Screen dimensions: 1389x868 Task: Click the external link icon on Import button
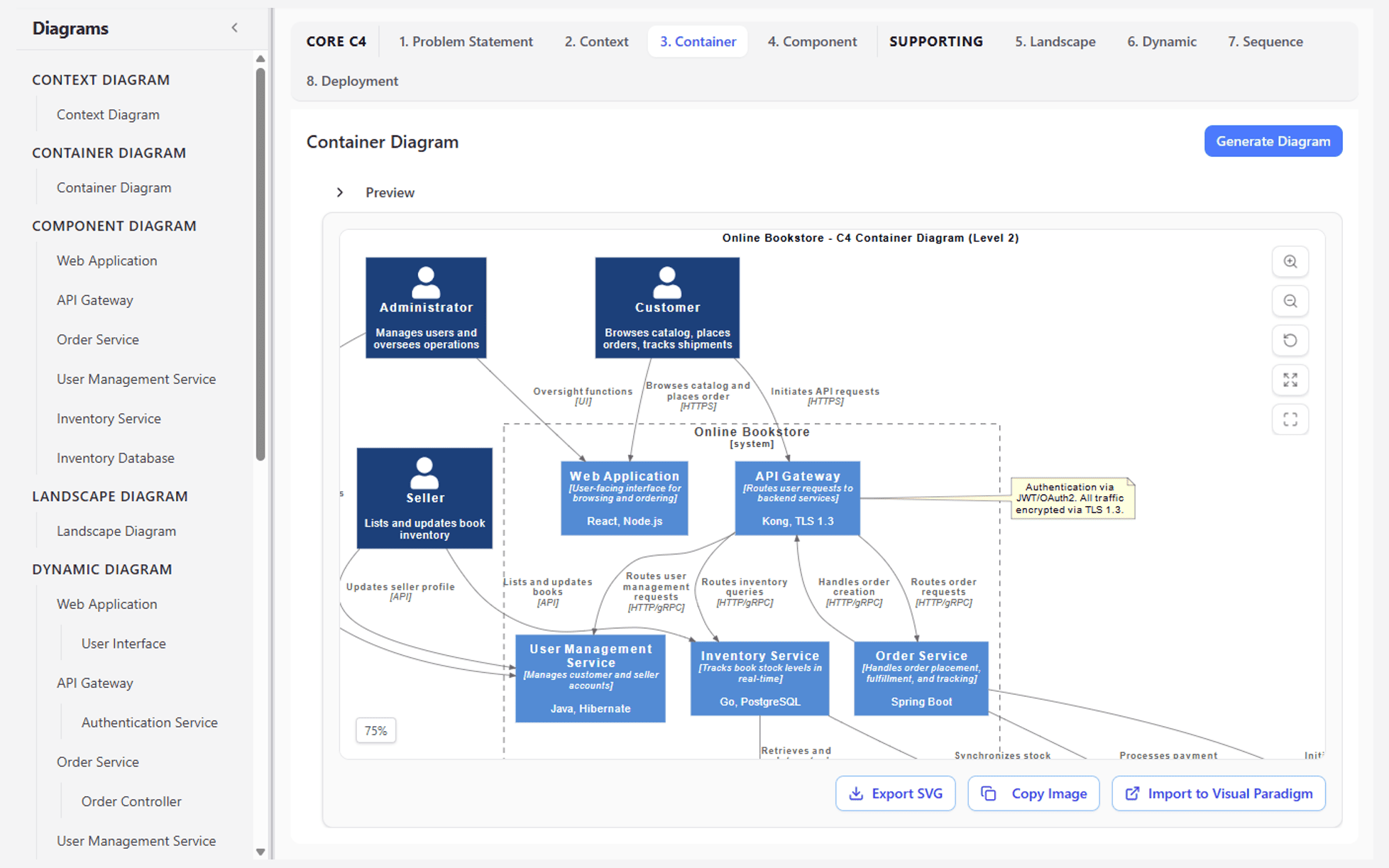tap(1132, 793)
